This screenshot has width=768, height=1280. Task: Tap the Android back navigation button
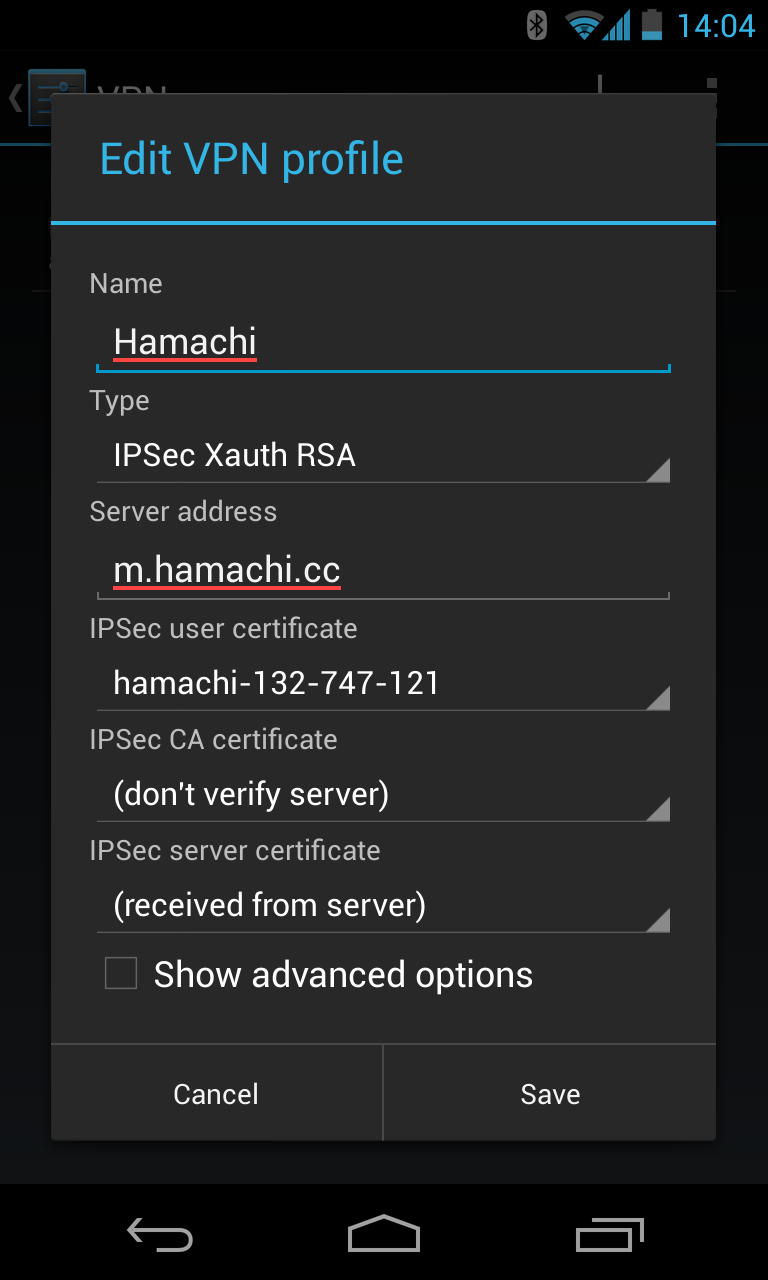(160, 1234)
